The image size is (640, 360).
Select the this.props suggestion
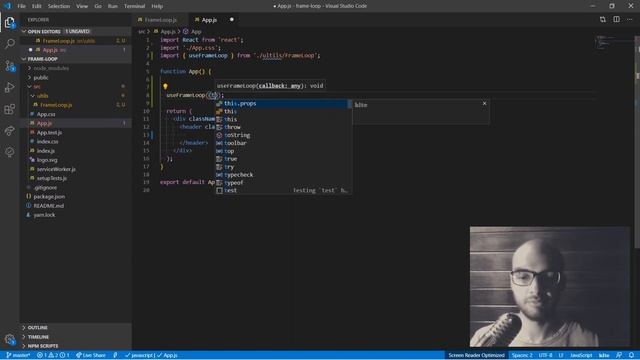pos(283,104)
